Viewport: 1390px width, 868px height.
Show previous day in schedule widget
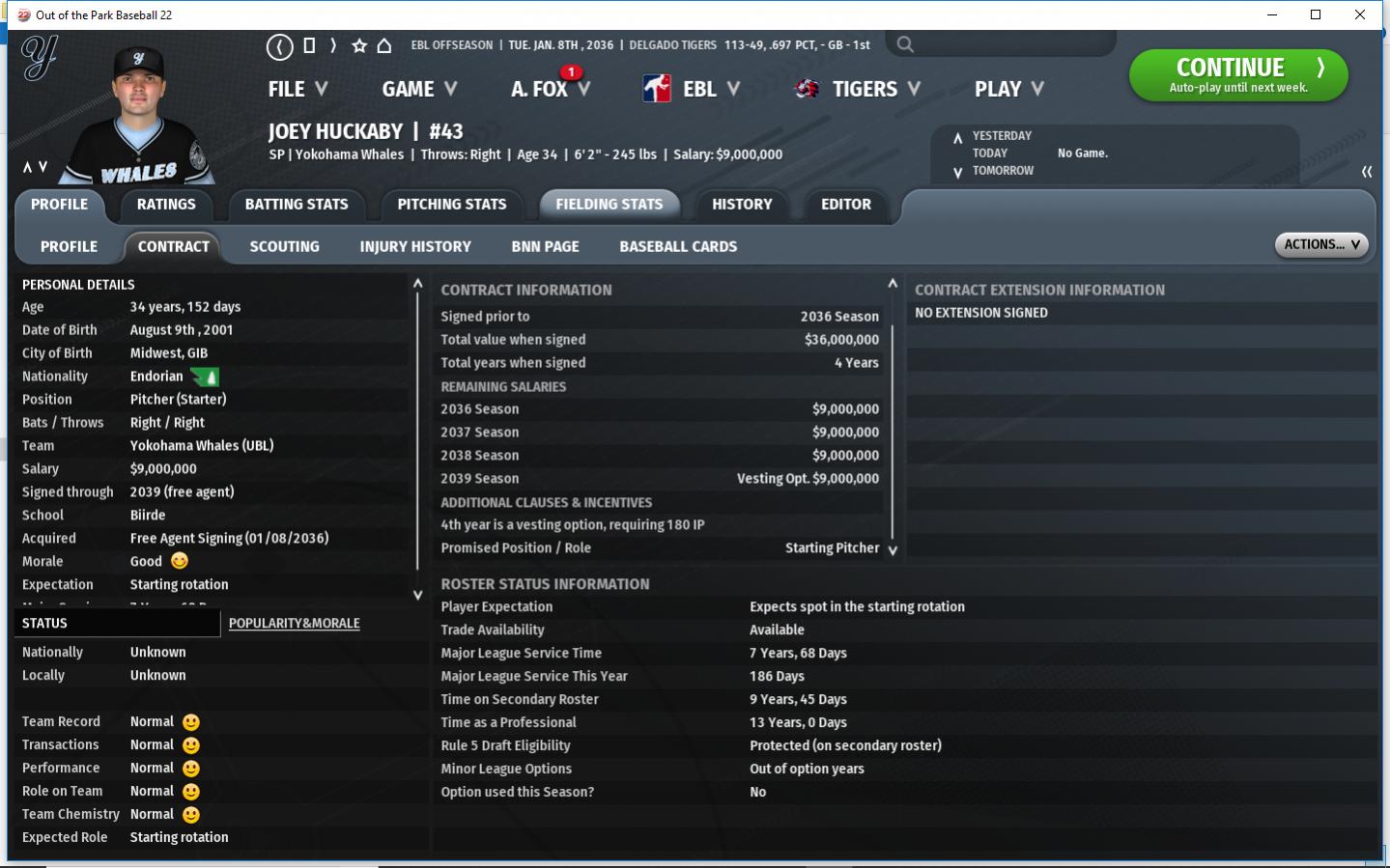957,137
